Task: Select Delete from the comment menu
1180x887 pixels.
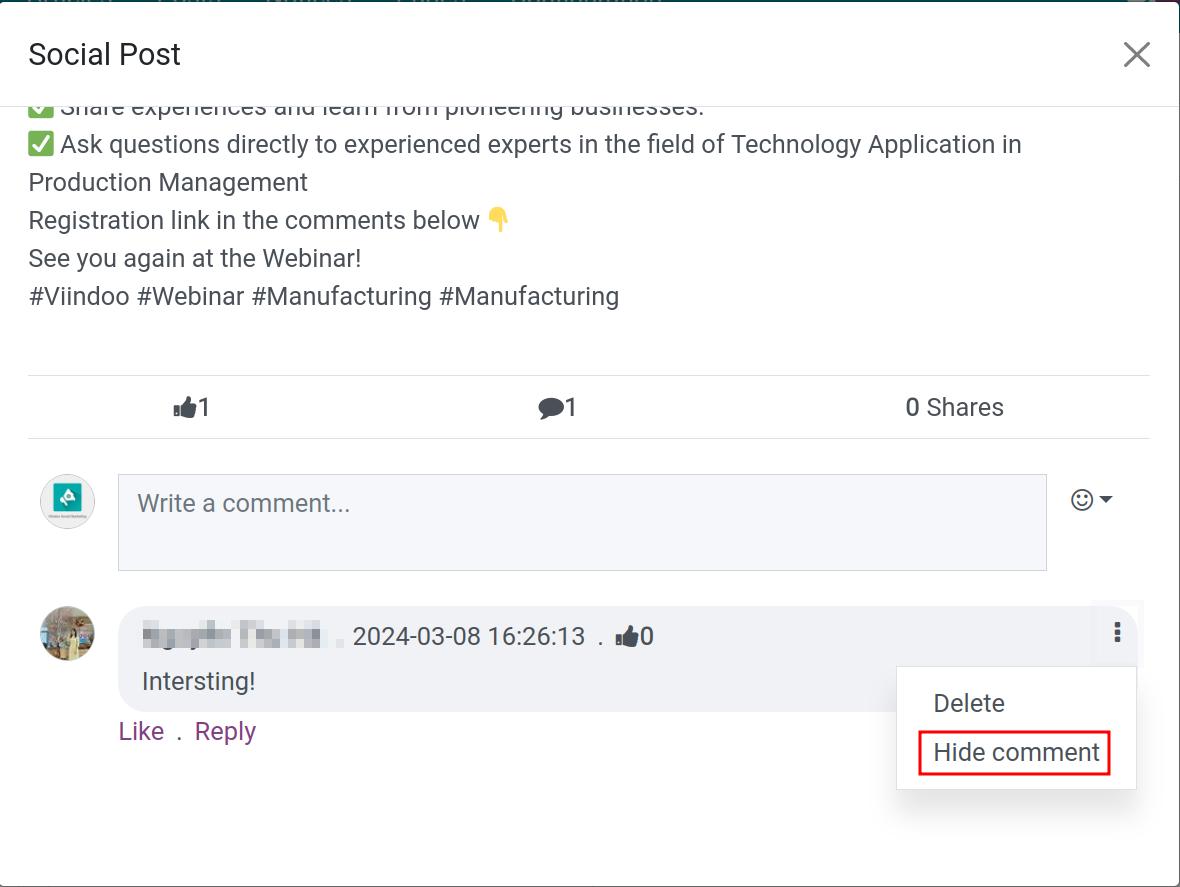Action: tap(968, 703)
